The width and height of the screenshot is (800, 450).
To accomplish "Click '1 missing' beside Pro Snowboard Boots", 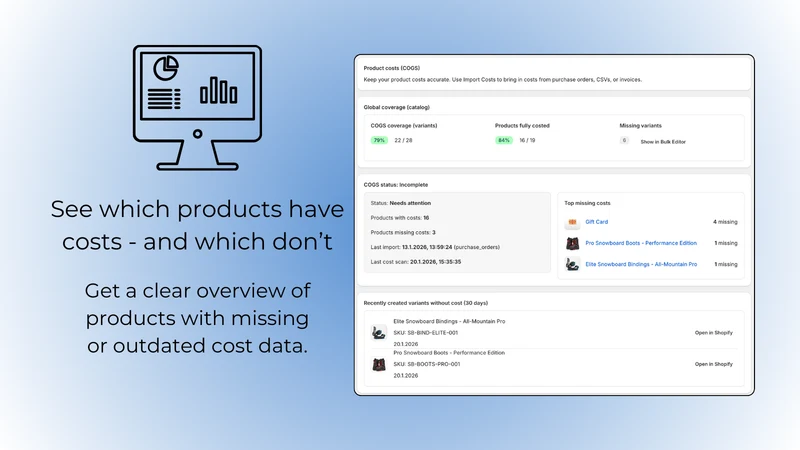I will [726, 243].
